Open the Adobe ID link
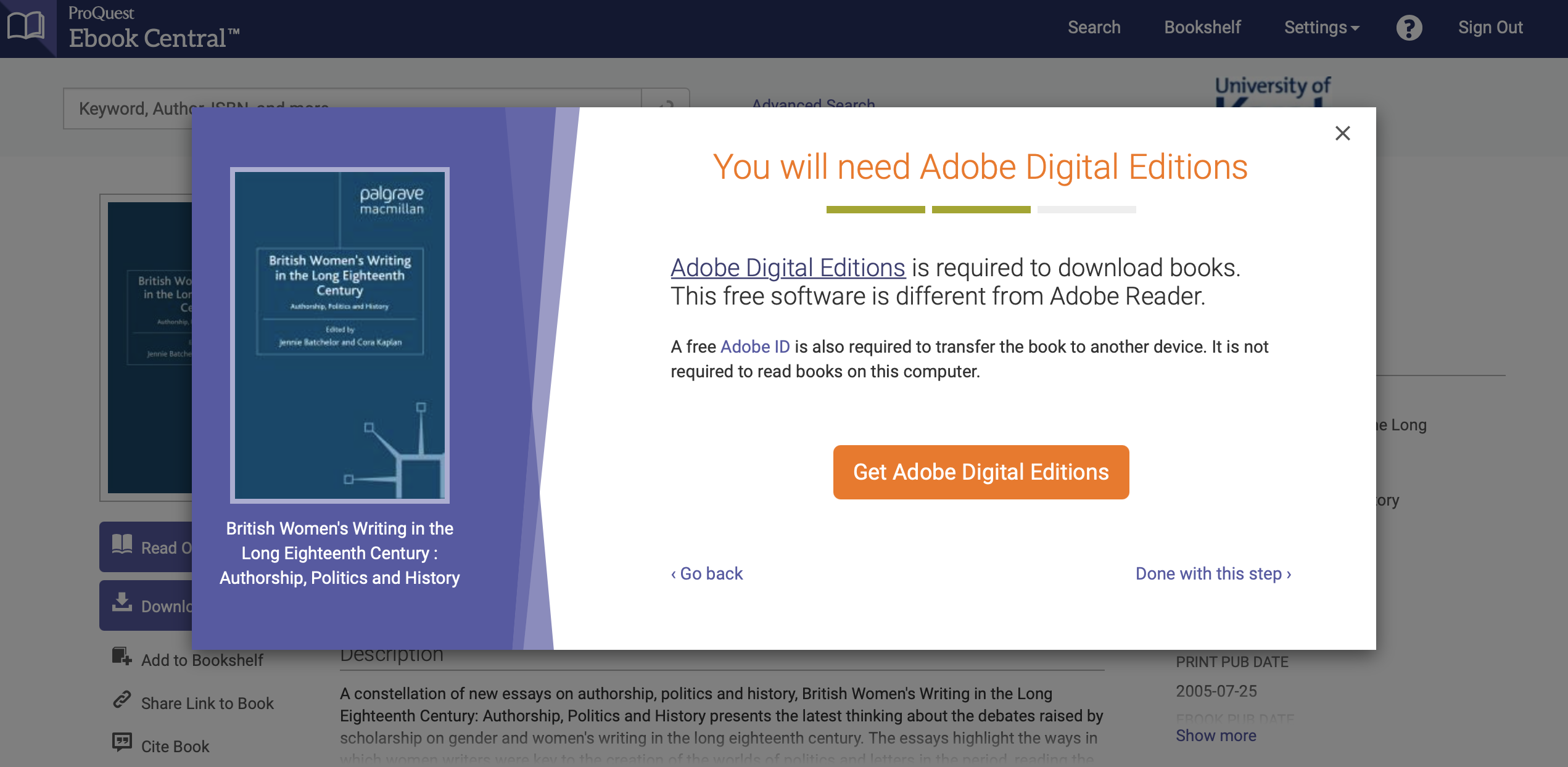Image resolution: width=1568 pixels, height=767 pixels. (754, 347)
